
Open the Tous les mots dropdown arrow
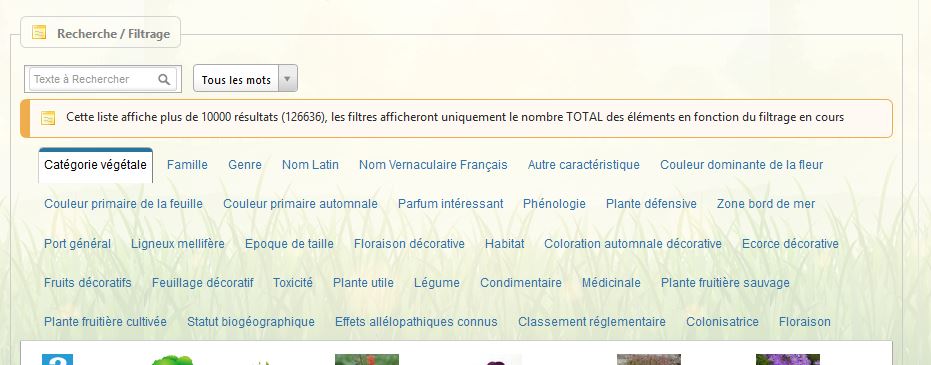pyautogui.click(x=287, y=79)
